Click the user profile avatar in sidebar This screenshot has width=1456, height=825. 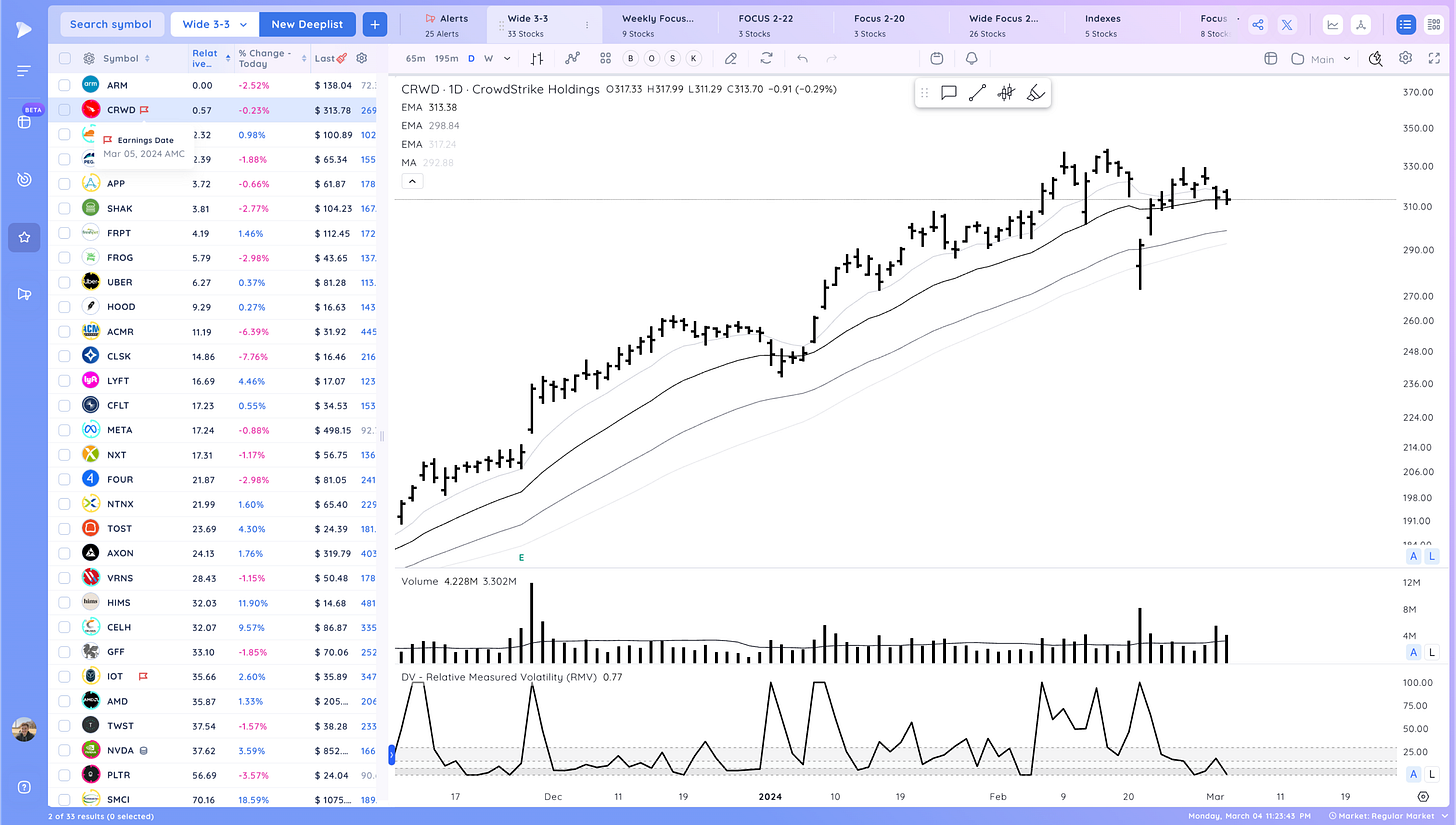pos(24,729)
